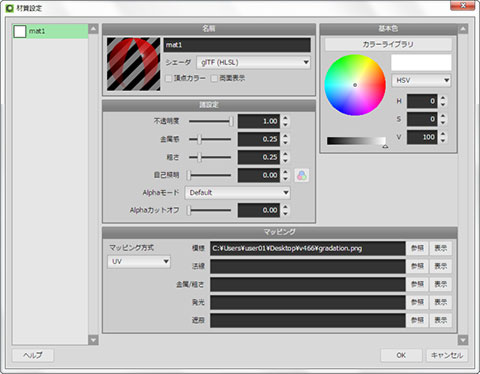This screenshot has height=374, width=480.
Task: Click the 自己照明 slider handle
Action: click(189, 175)
